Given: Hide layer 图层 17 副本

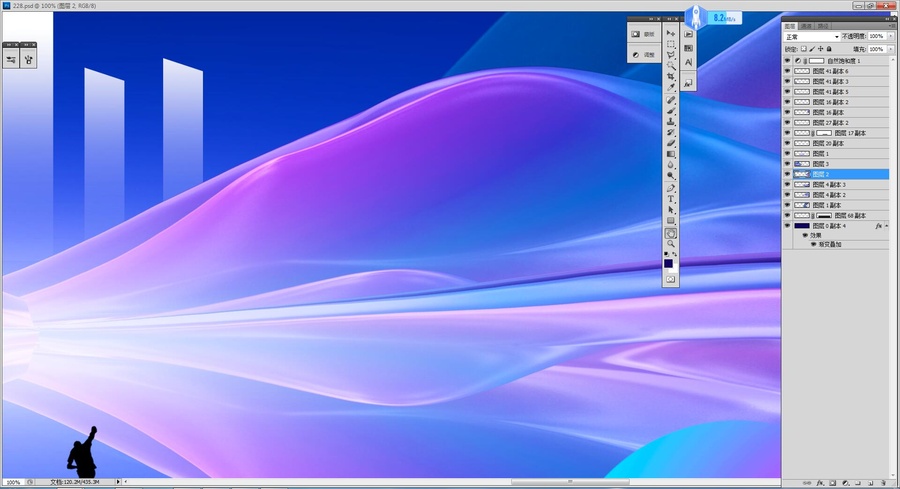Looking at the screenshot, I should pos(788,133).
